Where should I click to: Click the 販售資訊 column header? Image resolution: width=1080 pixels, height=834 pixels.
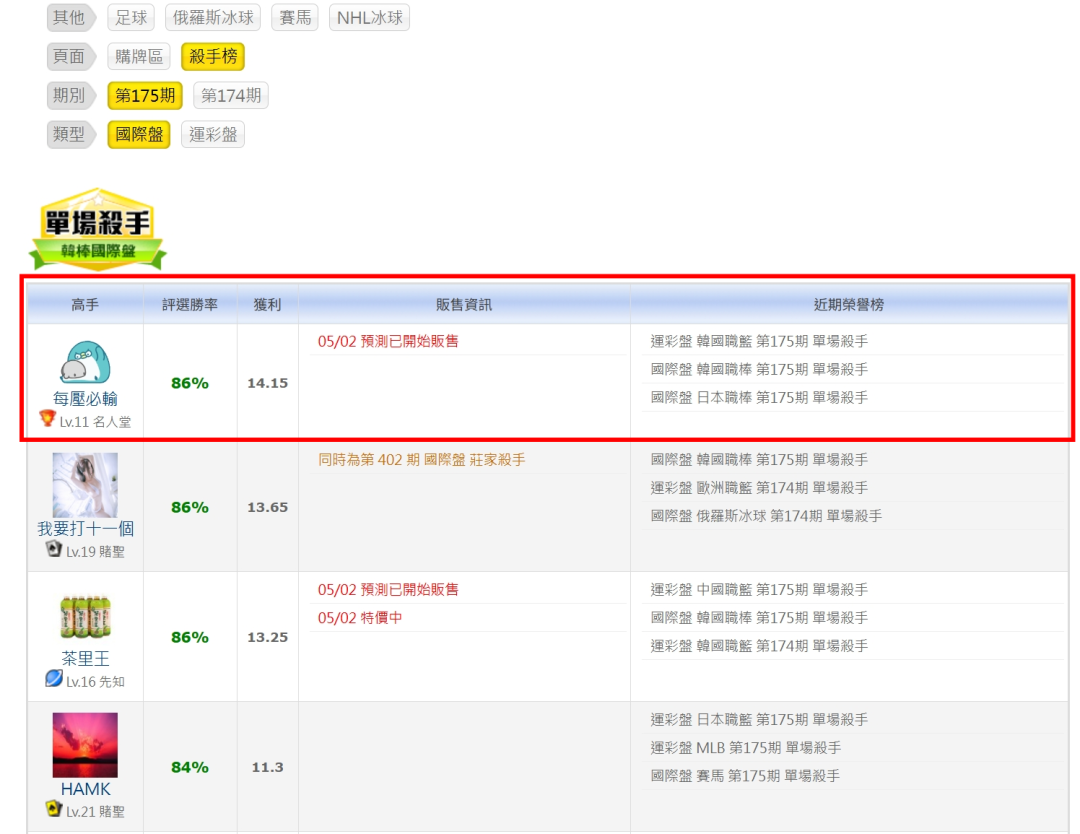(x=464, y=304)
